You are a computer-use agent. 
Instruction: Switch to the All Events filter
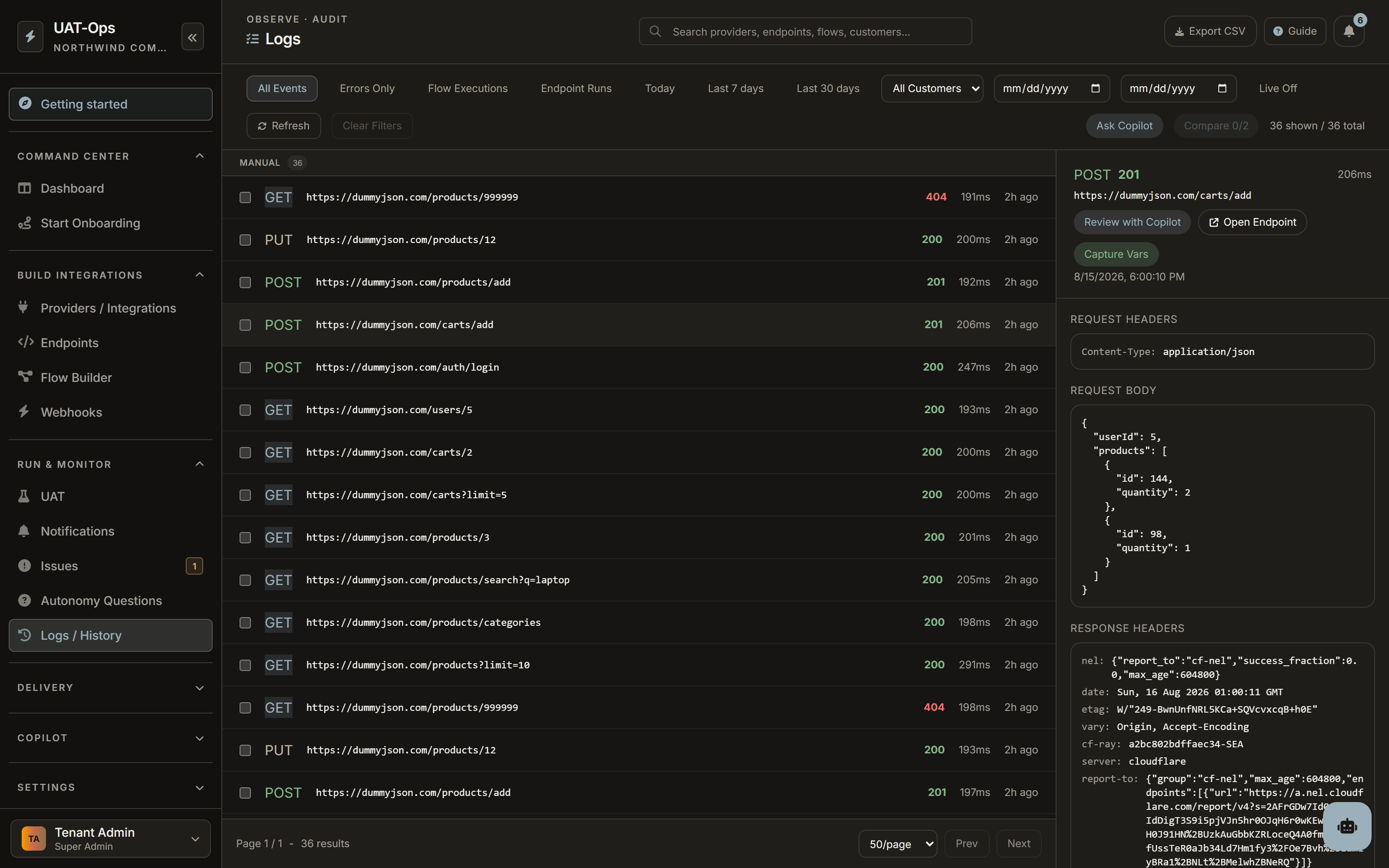282,89
